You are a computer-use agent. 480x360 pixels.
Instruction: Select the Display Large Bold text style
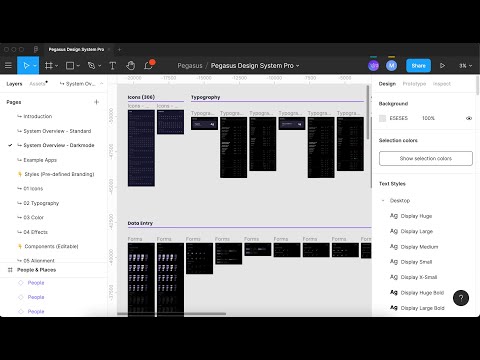422,308
